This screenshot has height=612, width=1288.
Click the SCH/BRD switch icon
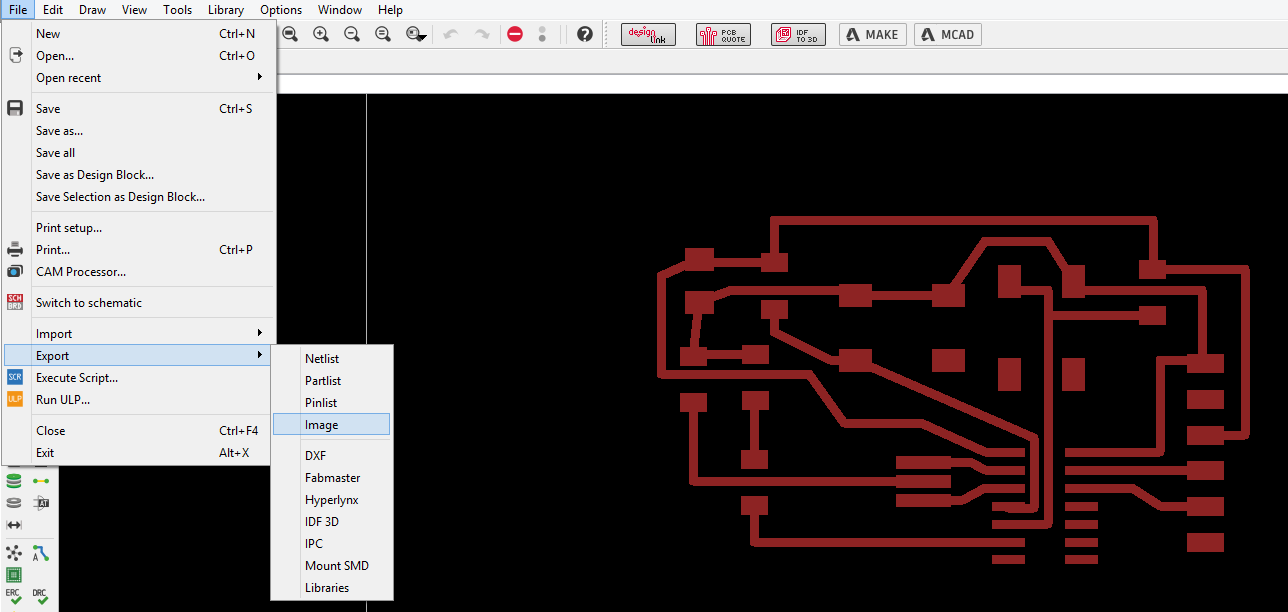point(15,302)
